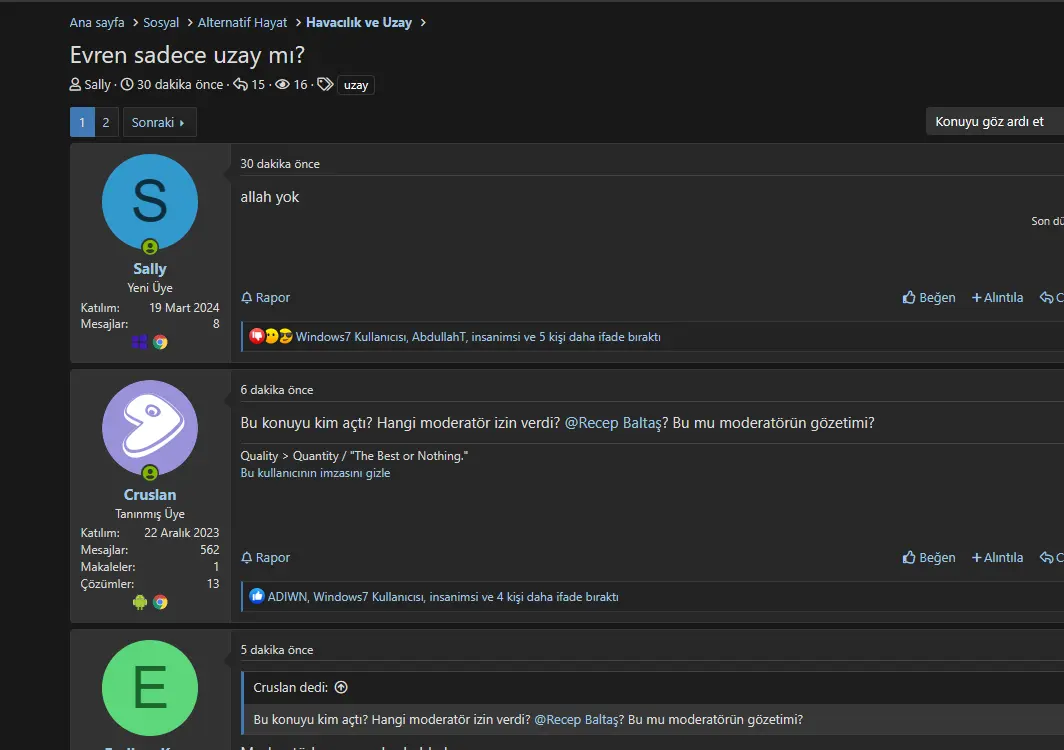Click Bu kullanıcının imzasını gizle
The image size is (1064, 750).
[x=315, y=473]
